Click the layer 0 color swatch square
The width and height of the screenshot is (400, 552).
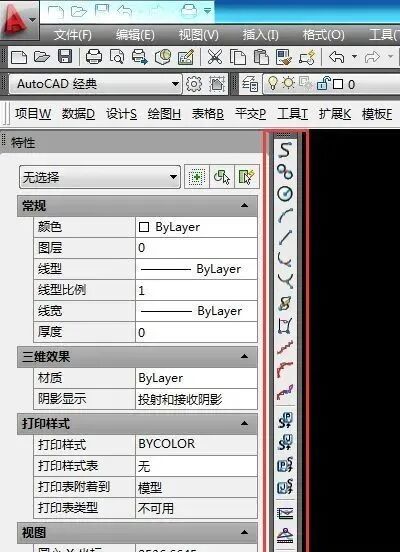click(338, 84)
